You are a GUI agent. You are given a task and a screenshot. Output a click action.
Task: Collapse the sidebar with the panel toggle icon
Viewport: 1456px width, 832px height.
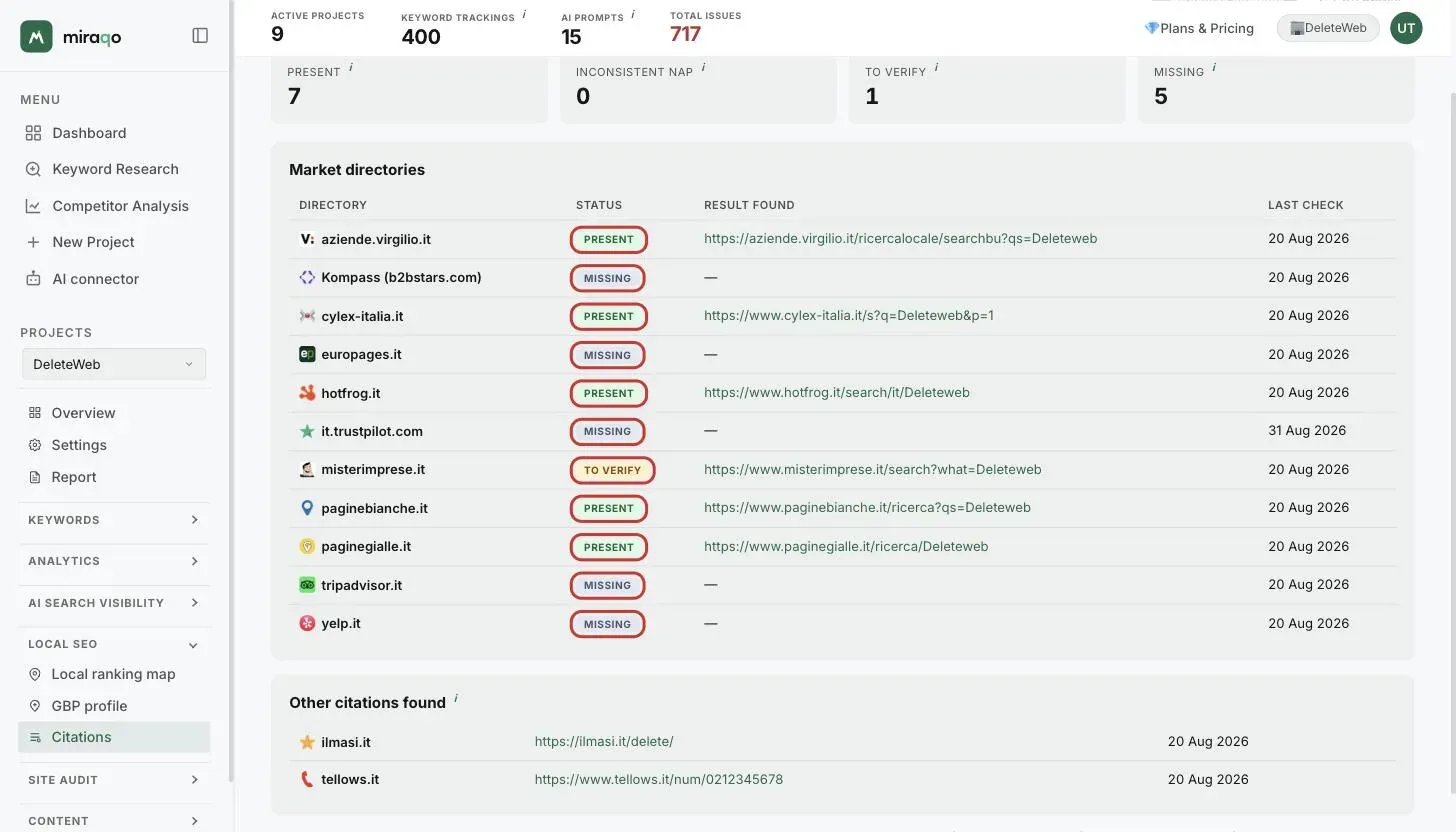tap(200, 36)
